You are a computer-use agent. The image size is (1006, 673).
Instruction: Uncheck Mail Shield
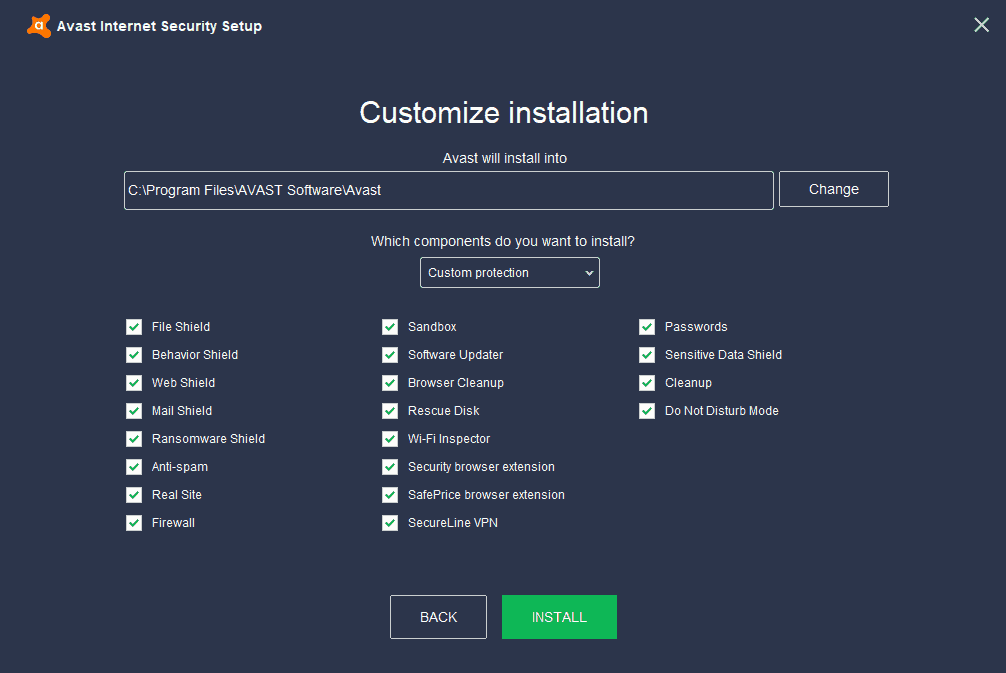tap(134, 410)
